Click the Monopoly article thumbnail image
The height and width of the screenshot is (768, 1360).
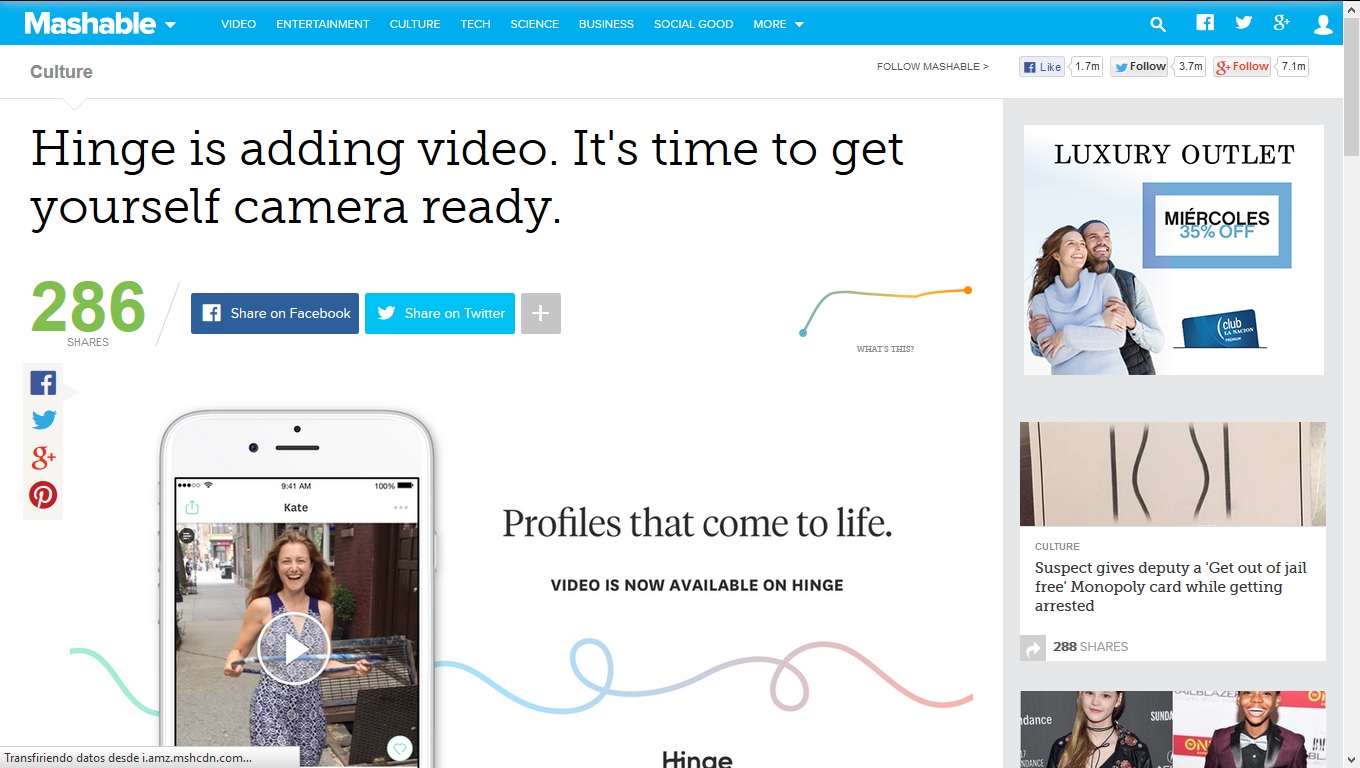(x=1173, y=474)
